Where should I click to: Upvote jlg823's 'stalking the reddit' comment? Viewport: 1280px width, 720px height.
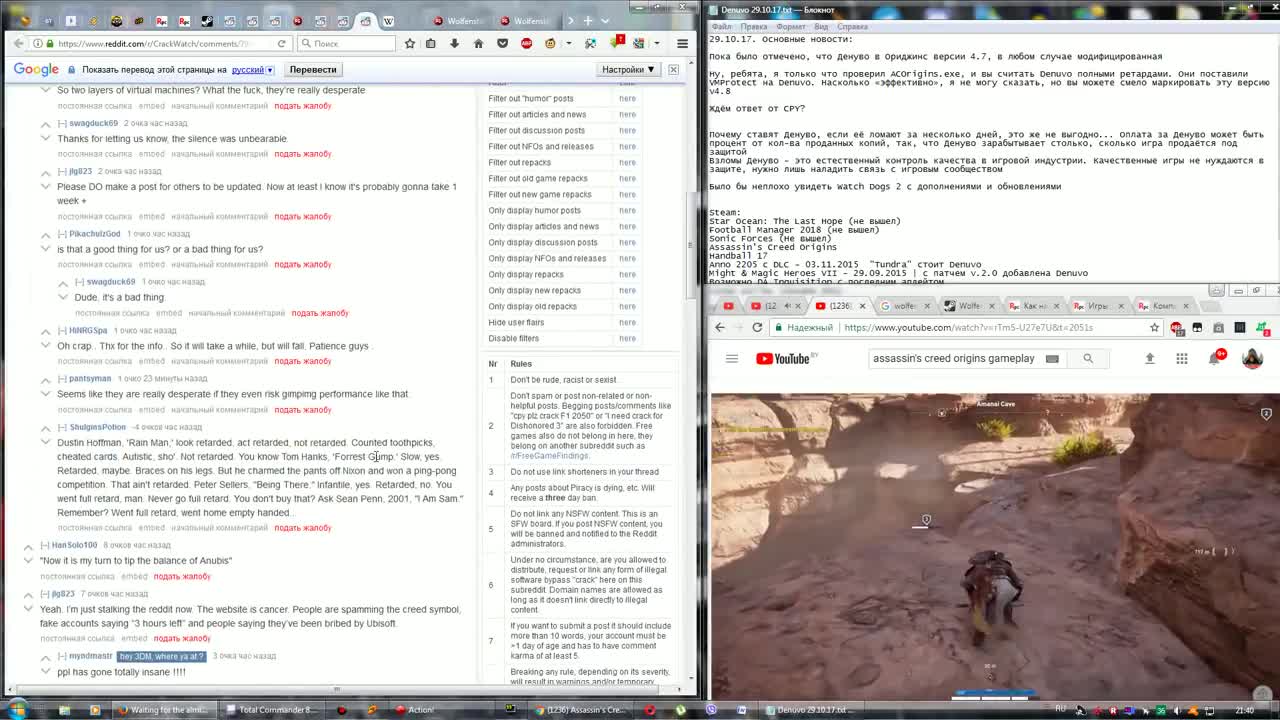(x=29, y=595)
